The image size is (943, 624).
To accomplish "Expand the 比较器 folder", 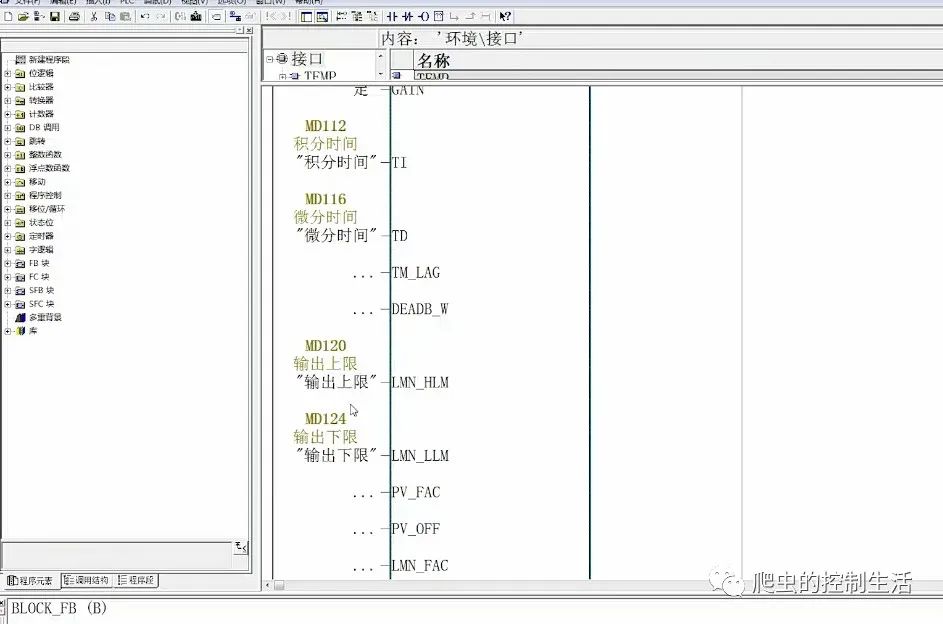I will pyautogui.click(x=7, y=87).
